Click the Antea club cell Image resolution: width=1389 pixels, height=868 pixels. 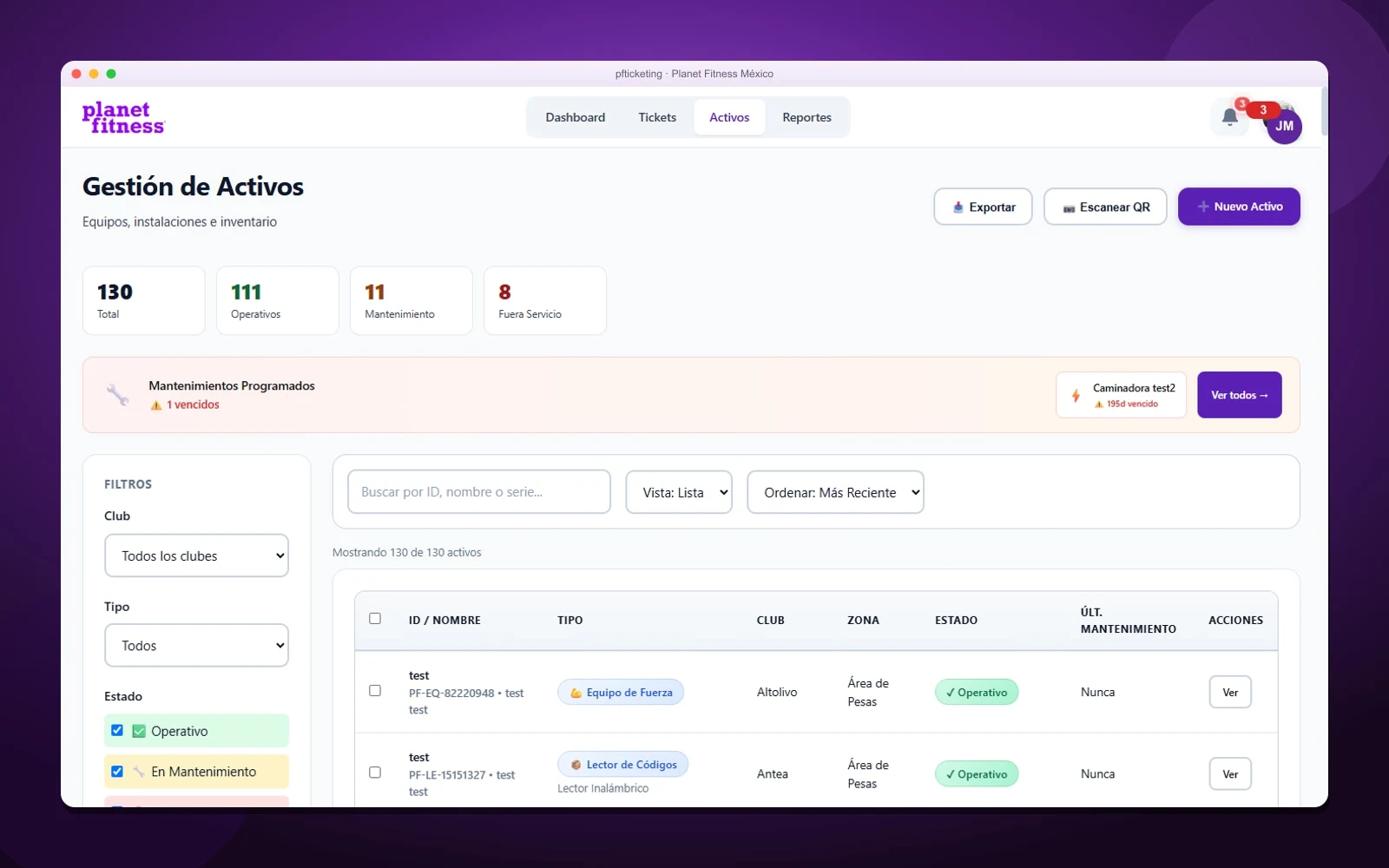click(773, 773)
